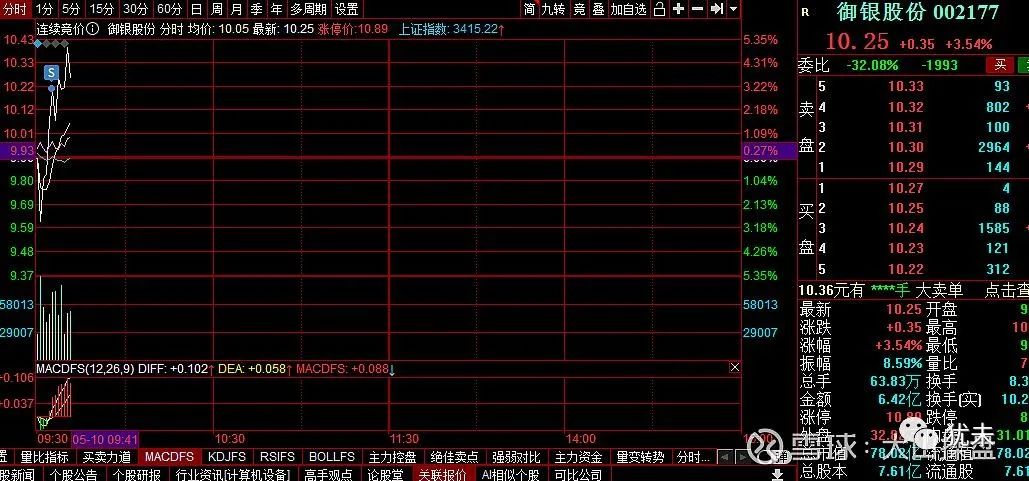The width and height of the screenshot is (1029, 481).
Task: Open 行业资讯[计算机设备] tab
Action: [234, 474]
